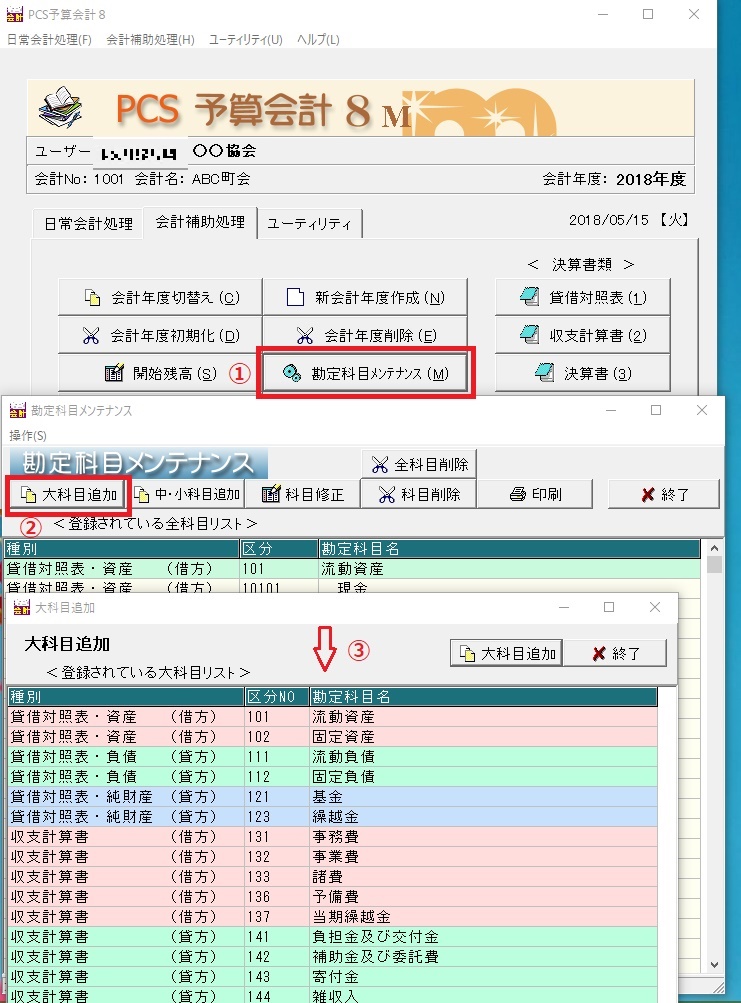The width and height of the screenshot is (741, 1003).
Task: Select row 111 流動負債
Action: coord(333,757)
